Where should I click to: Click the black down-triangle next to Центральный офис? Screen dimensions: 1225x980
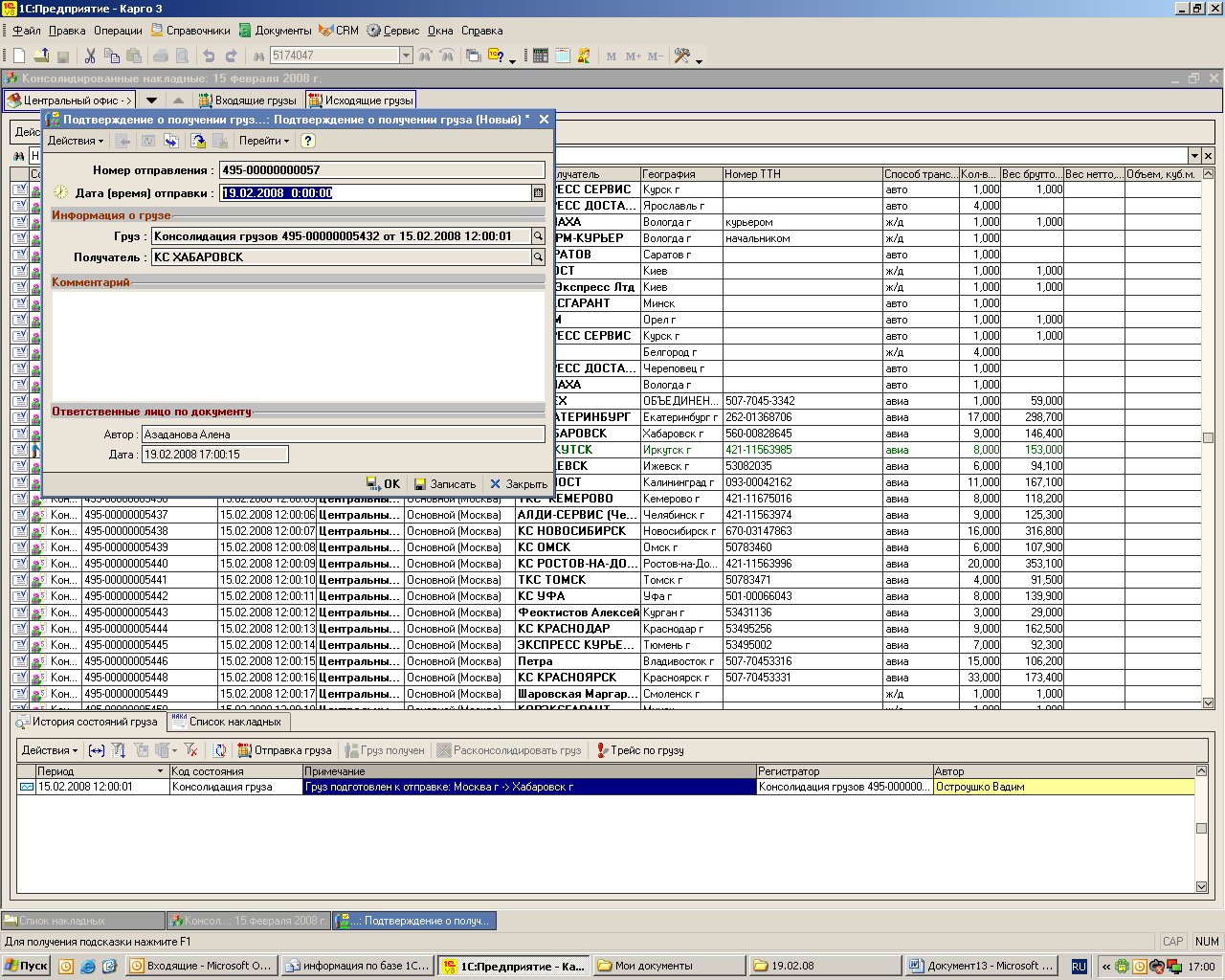pos(151,100)
